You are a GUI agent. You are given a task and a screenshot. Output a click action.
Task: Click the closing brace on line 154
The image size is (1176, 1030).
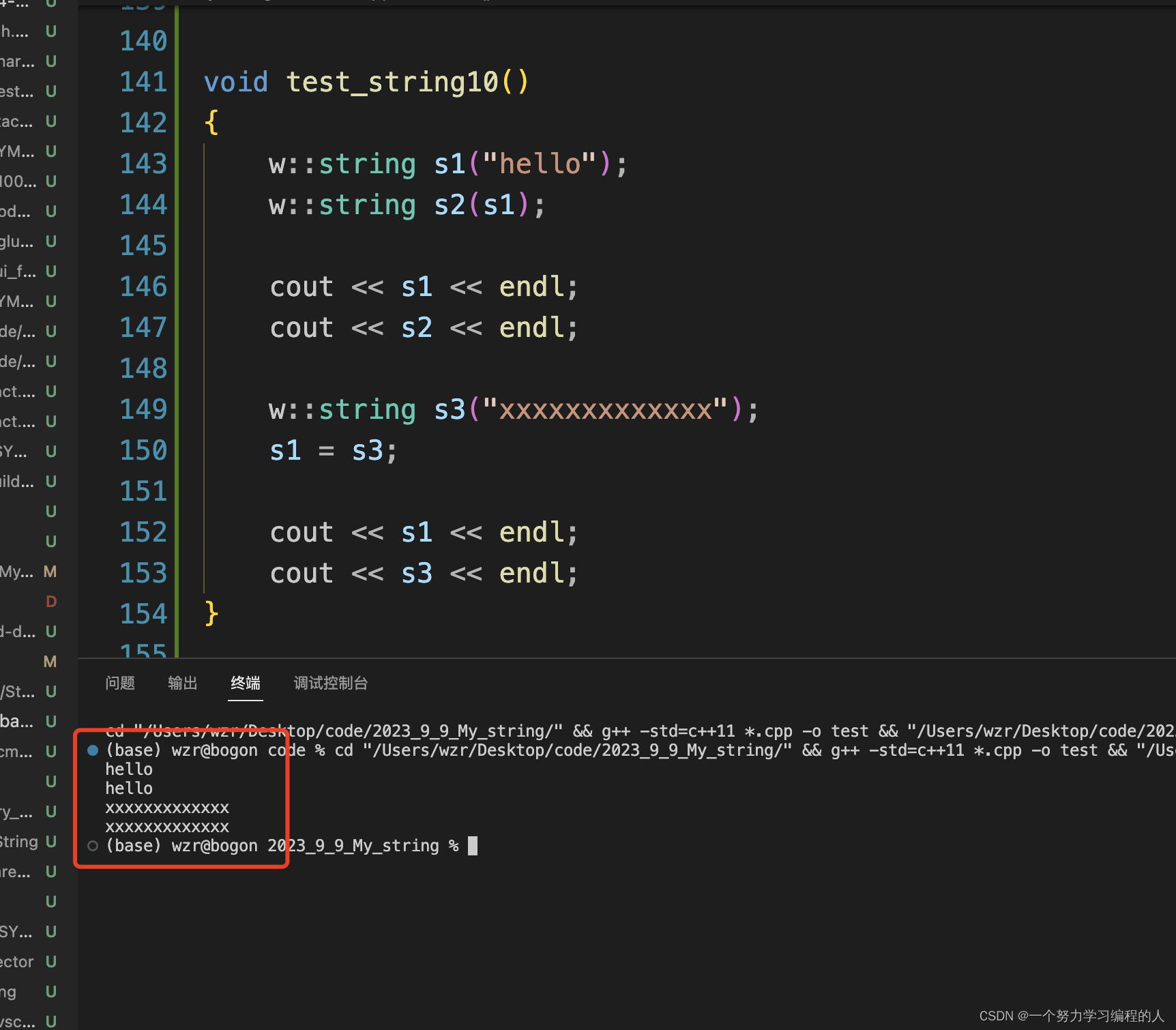[211, 614]
